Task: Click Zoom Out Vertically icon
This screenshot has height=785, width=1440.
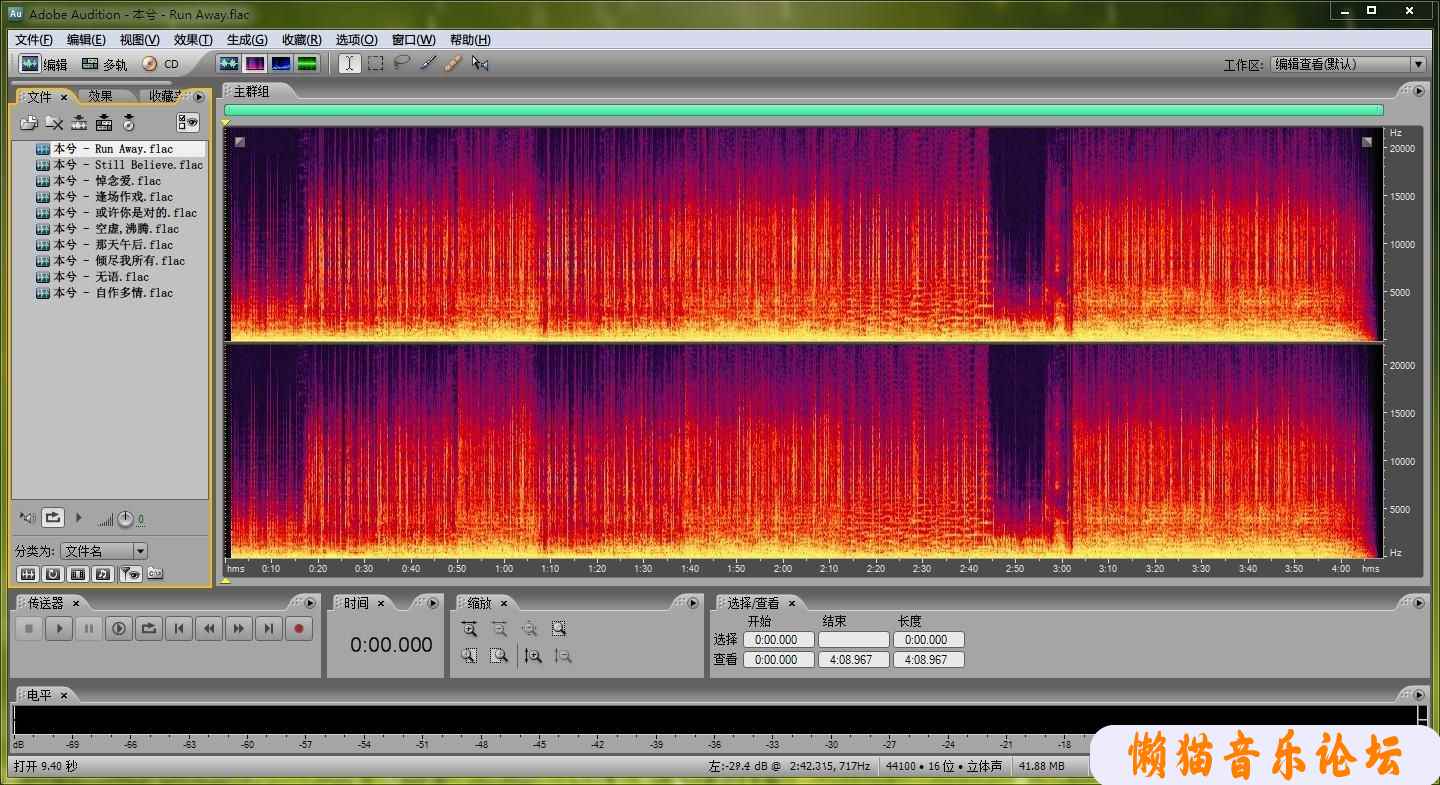Action: (563, 656)
